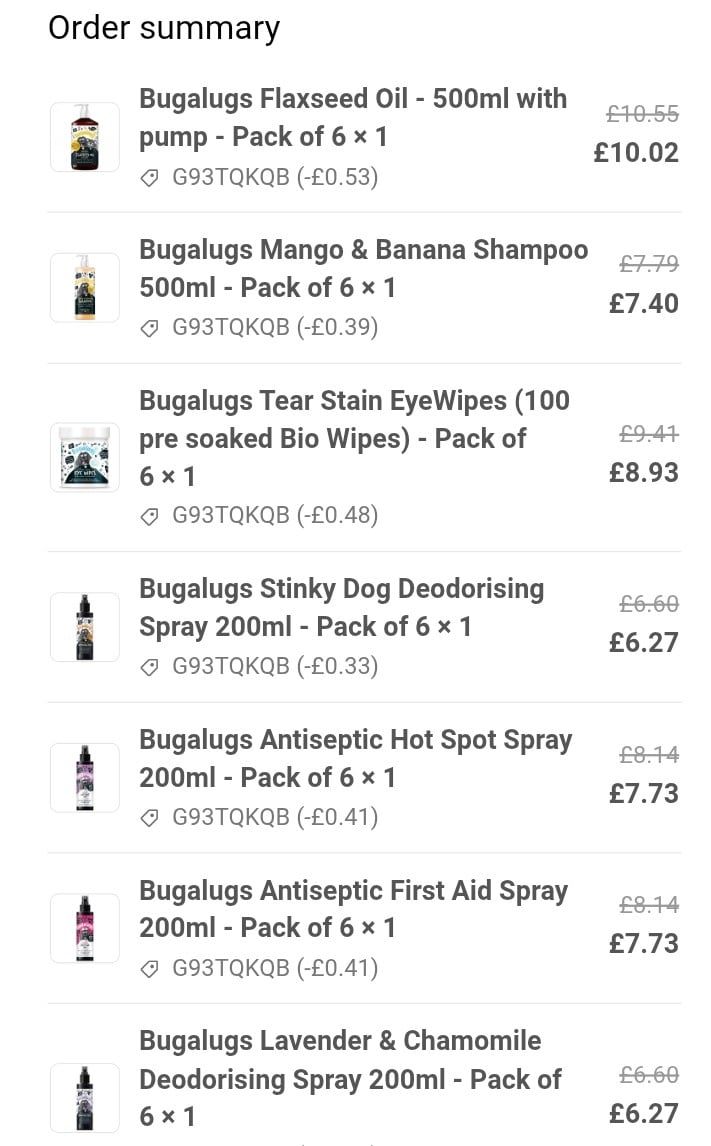
Task: Click the Stinky Dog Deodorising Spray thumbnail
Action: (x=85, y=627)
